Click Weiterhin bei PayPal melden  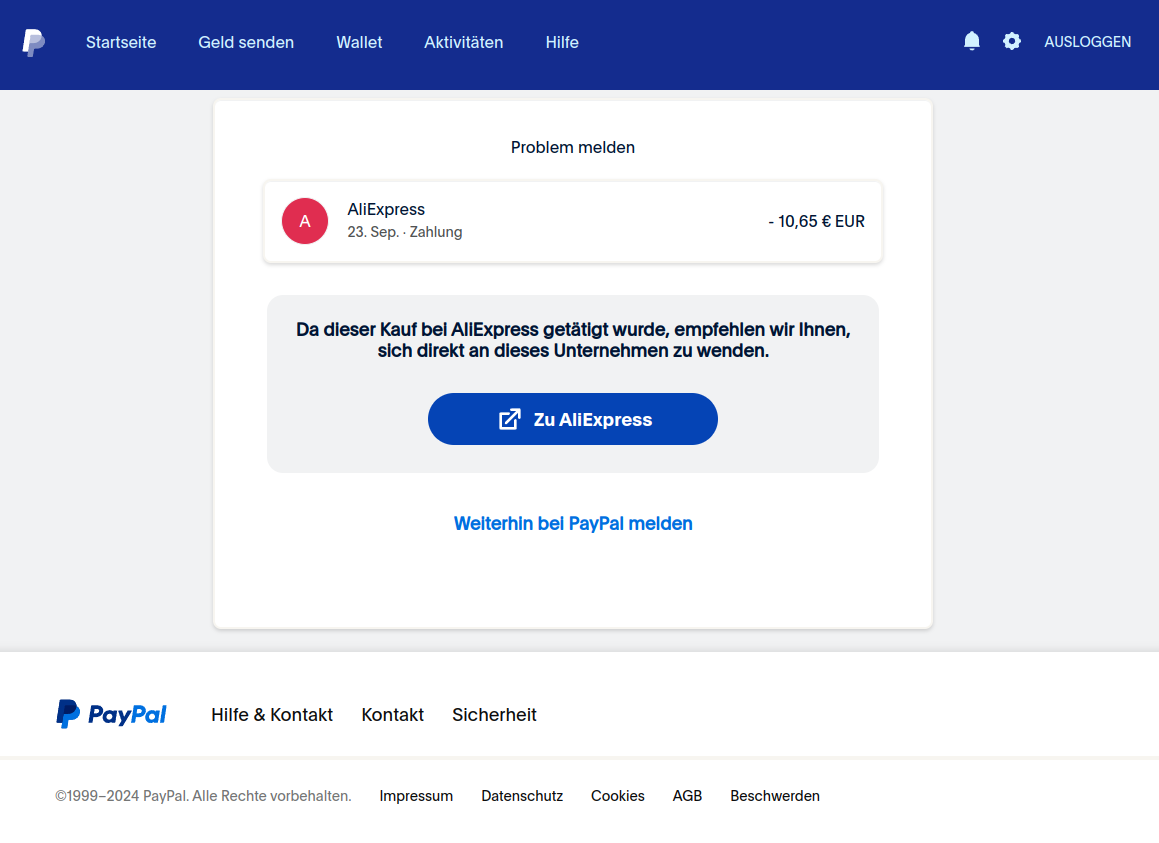[x=573, y=524]
